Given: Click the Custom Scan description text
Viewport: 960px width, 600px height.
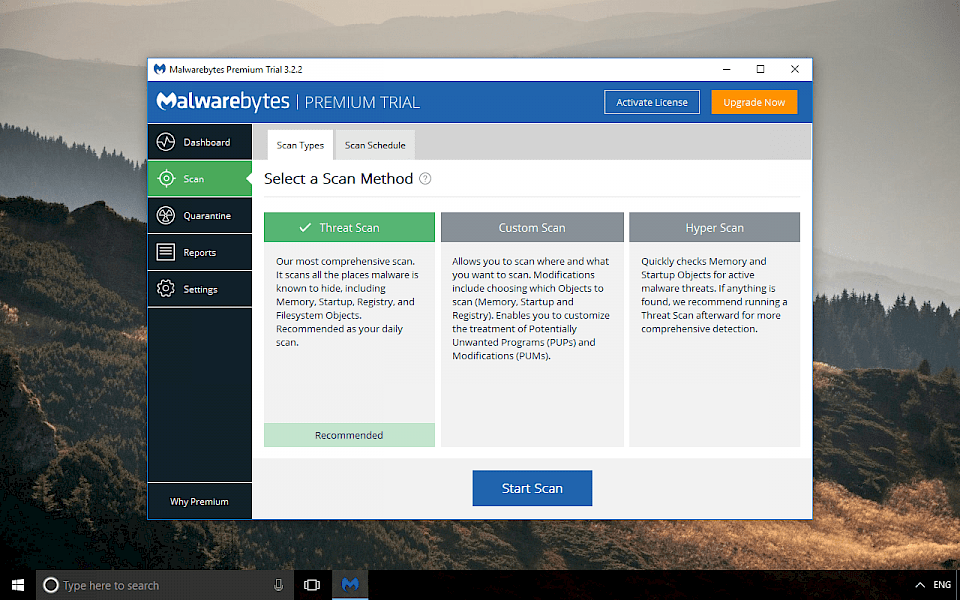Looking at the screenshot, I should point(531,309).
